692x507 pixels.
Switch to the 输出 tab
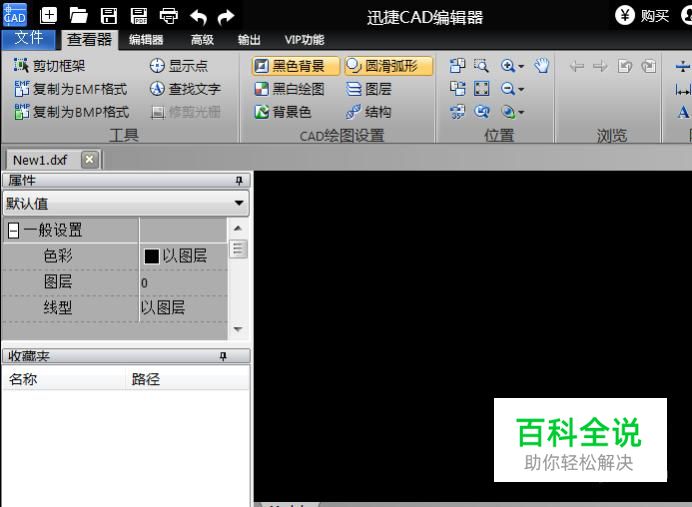pyautogui.click(x=249, y=40)
